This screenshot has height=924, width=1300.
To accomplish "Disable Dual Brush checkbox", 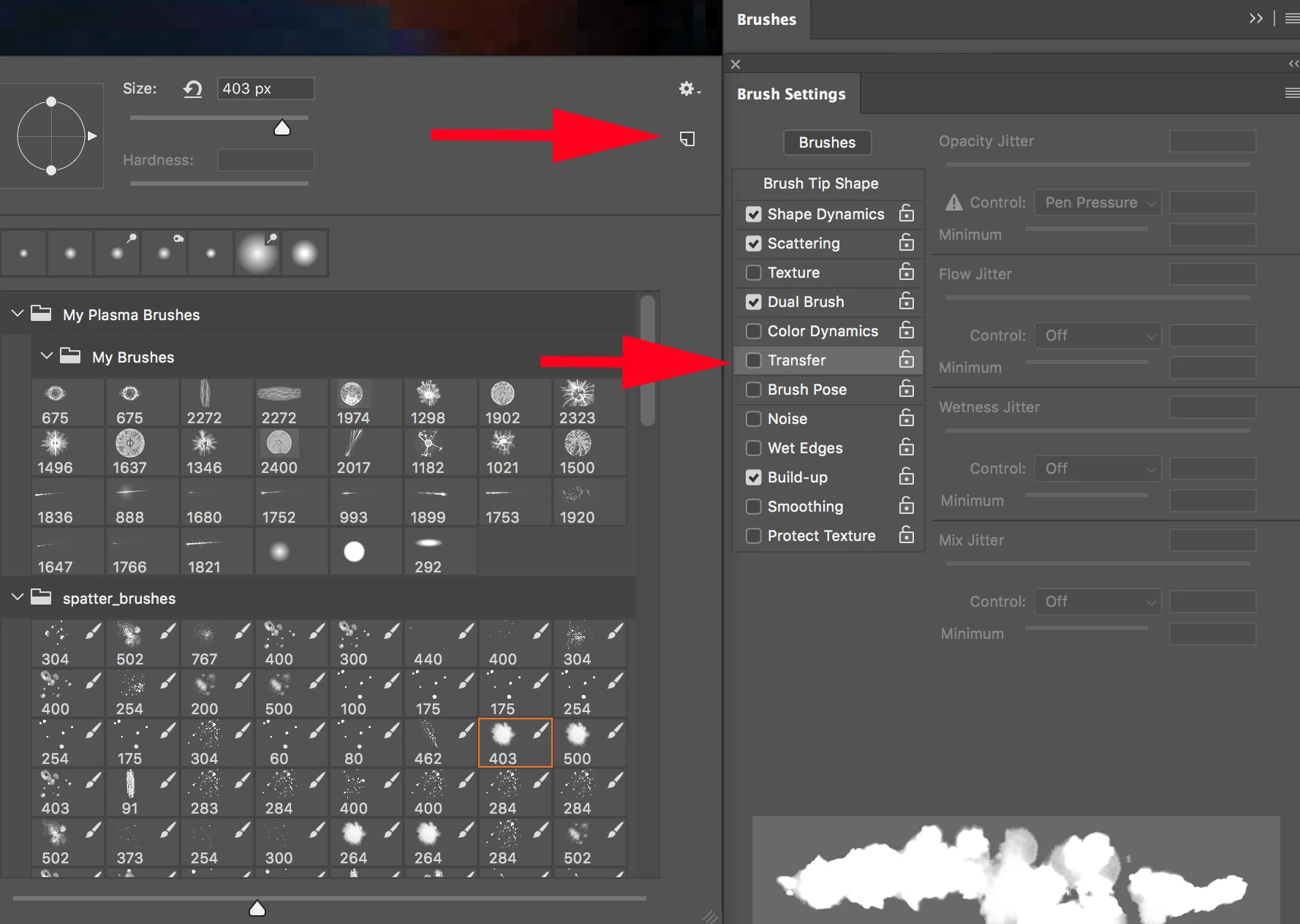I will (x=753, y=302).
